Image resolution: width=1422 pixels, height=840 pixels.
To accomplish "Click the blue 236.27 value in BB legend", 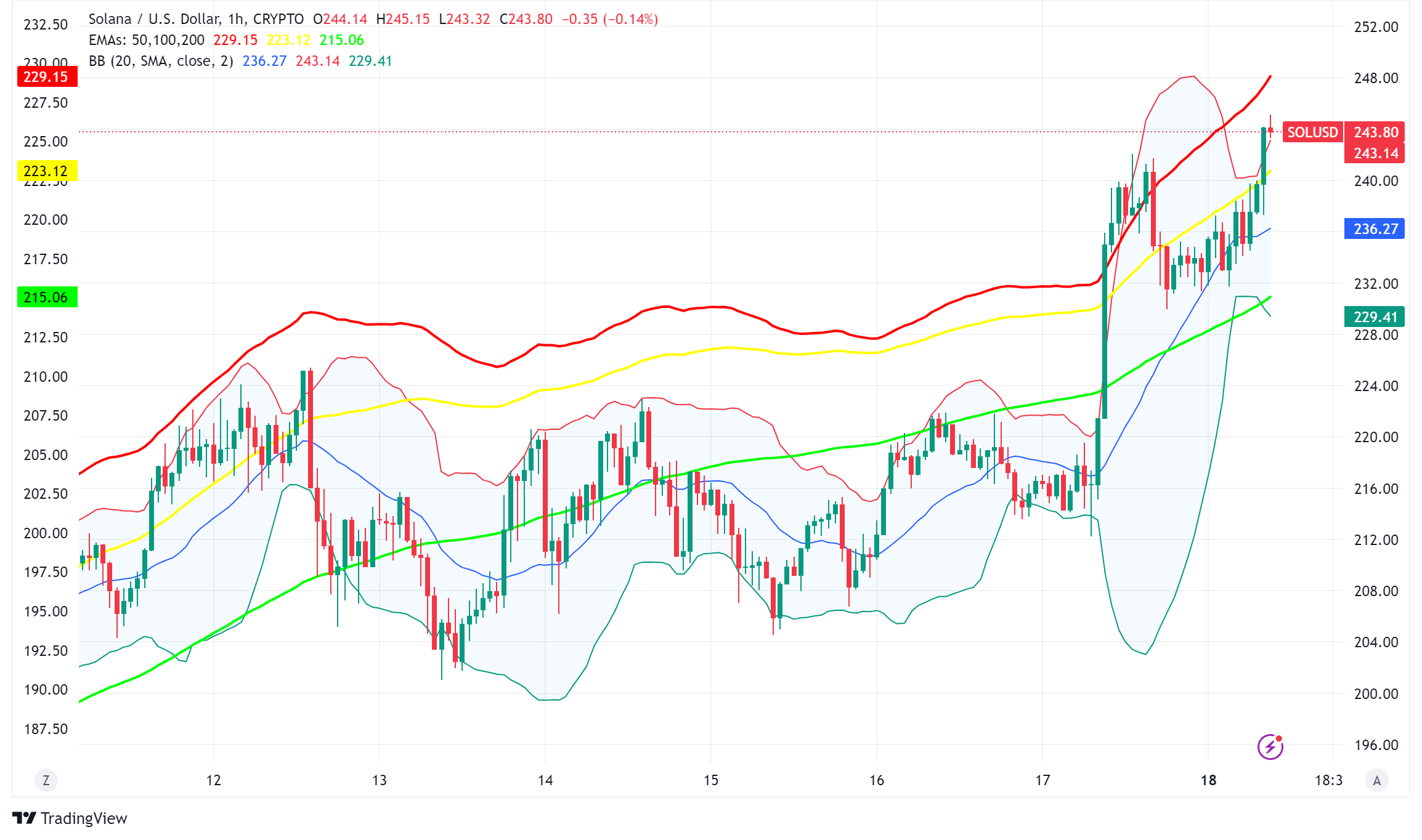I will [x=264, y=61].
